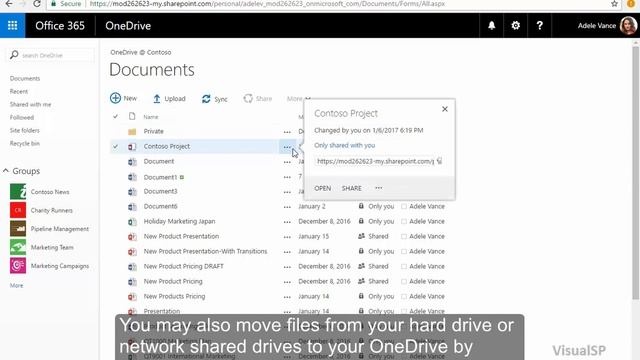The height and width of the screenshot is (360, 640).
Task: Open Site folders in sidebar
Action: [25, 131]
